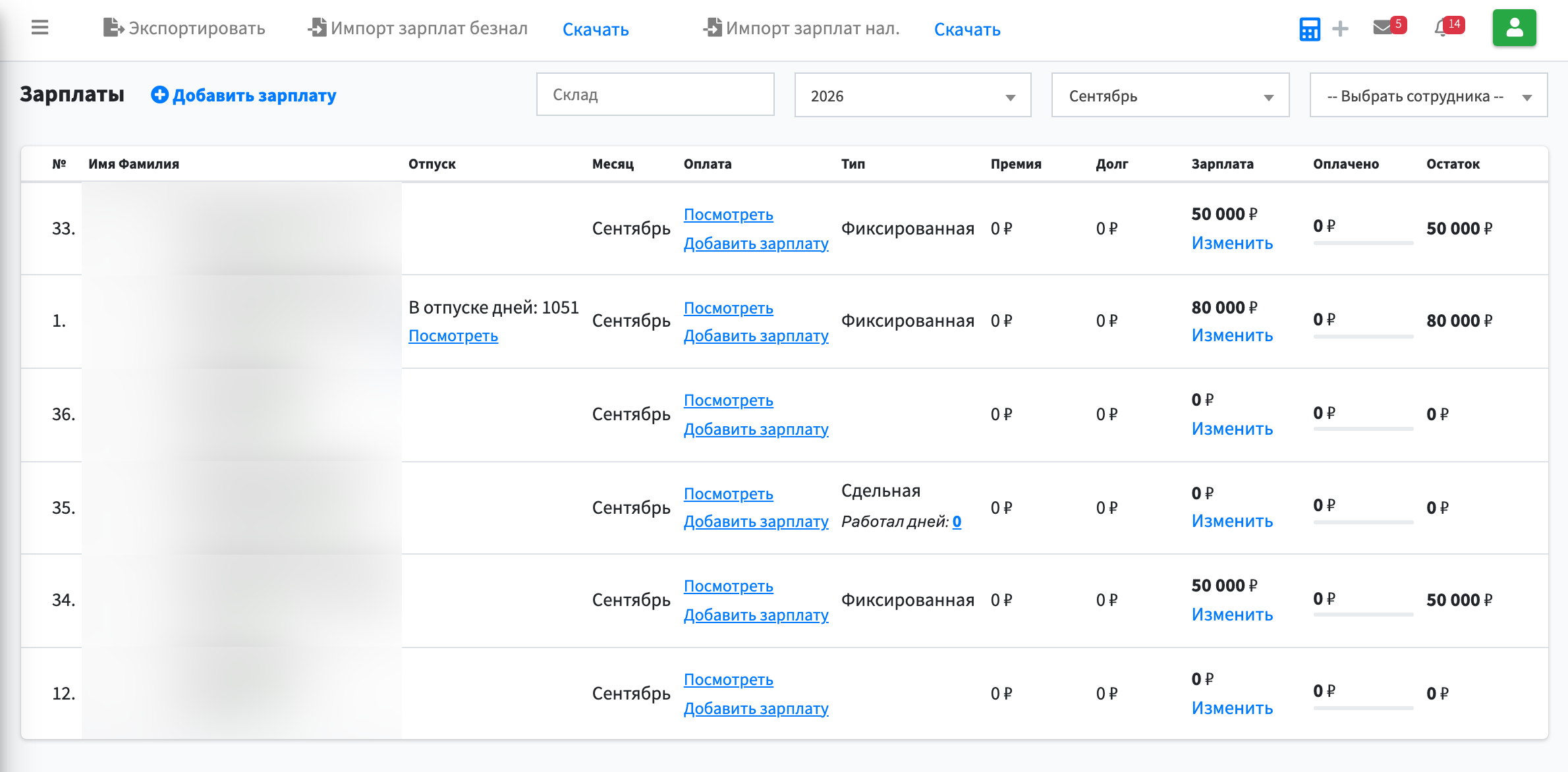The image size is (1568, 772).
Task: Click Посмотреть payment link in row 36
Action: [x=729, y=400]
